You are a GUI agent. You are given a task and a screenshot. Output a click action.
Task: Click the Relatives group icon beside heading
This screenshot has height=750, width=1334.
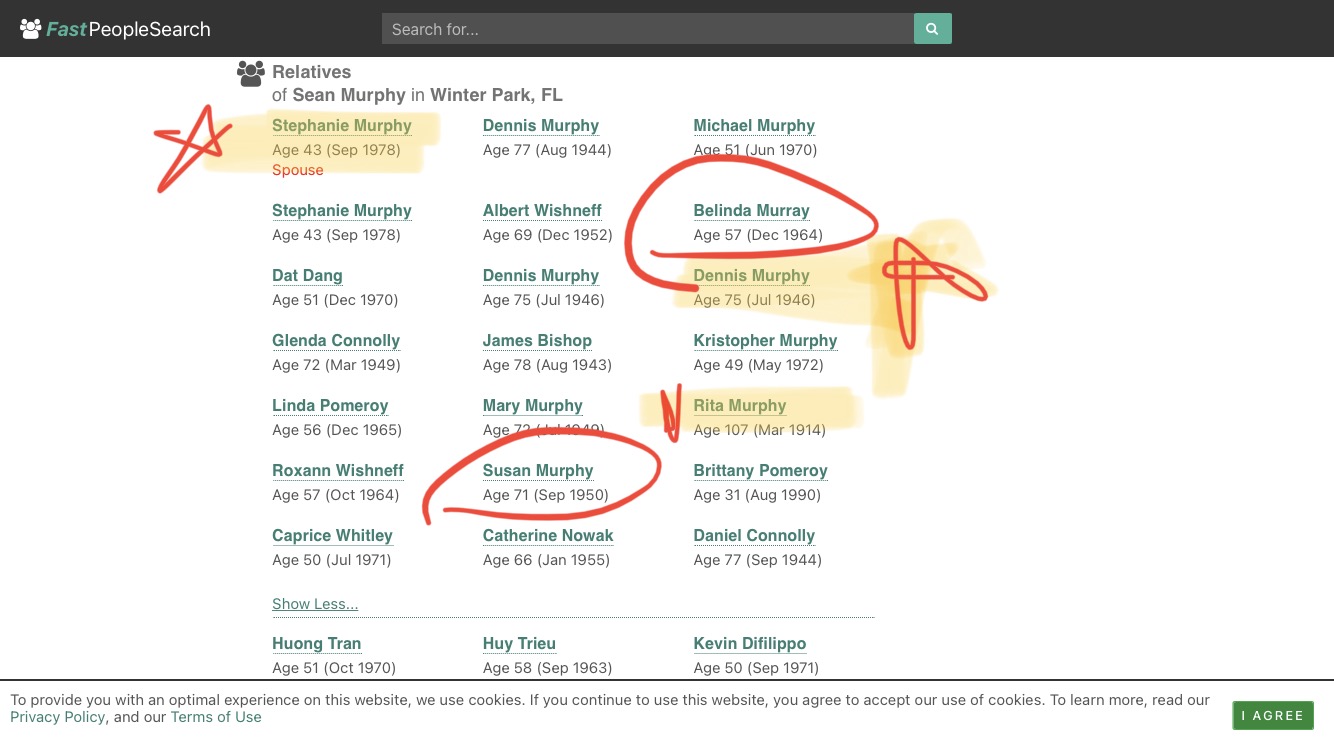[x=251, y=73]
